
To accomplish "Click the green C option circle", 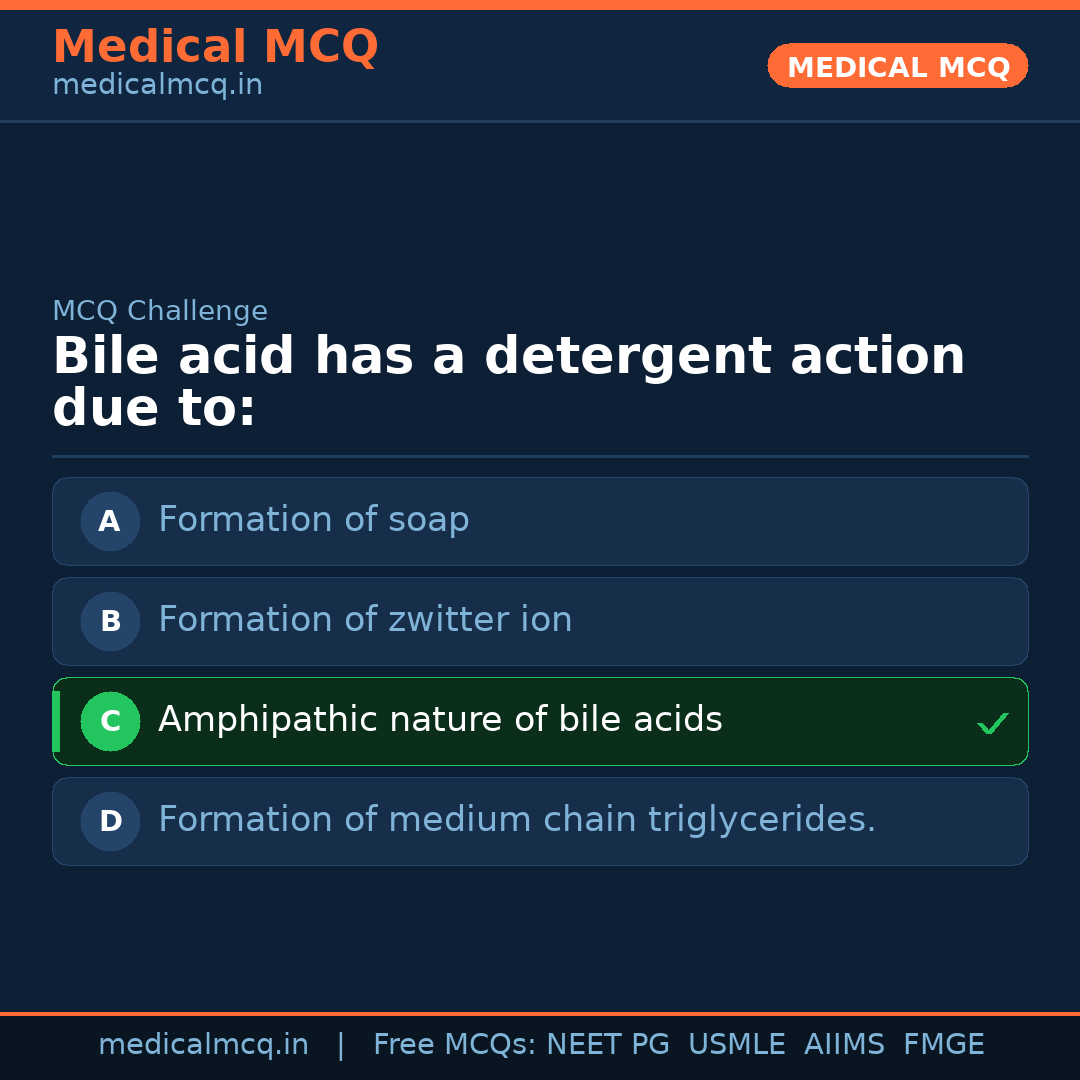I will (x=110, y=721).
